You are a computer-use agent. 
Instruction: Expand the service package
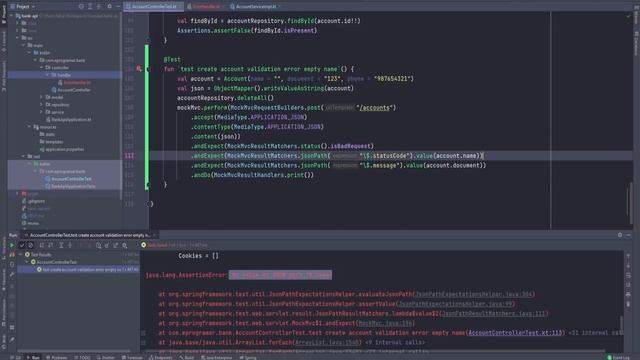(x=41, y=112)
